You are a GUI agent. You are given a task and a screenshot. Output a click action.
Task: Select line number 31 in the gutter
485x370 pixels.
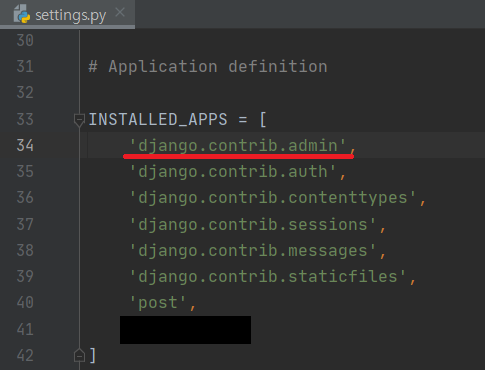[25, 67]
